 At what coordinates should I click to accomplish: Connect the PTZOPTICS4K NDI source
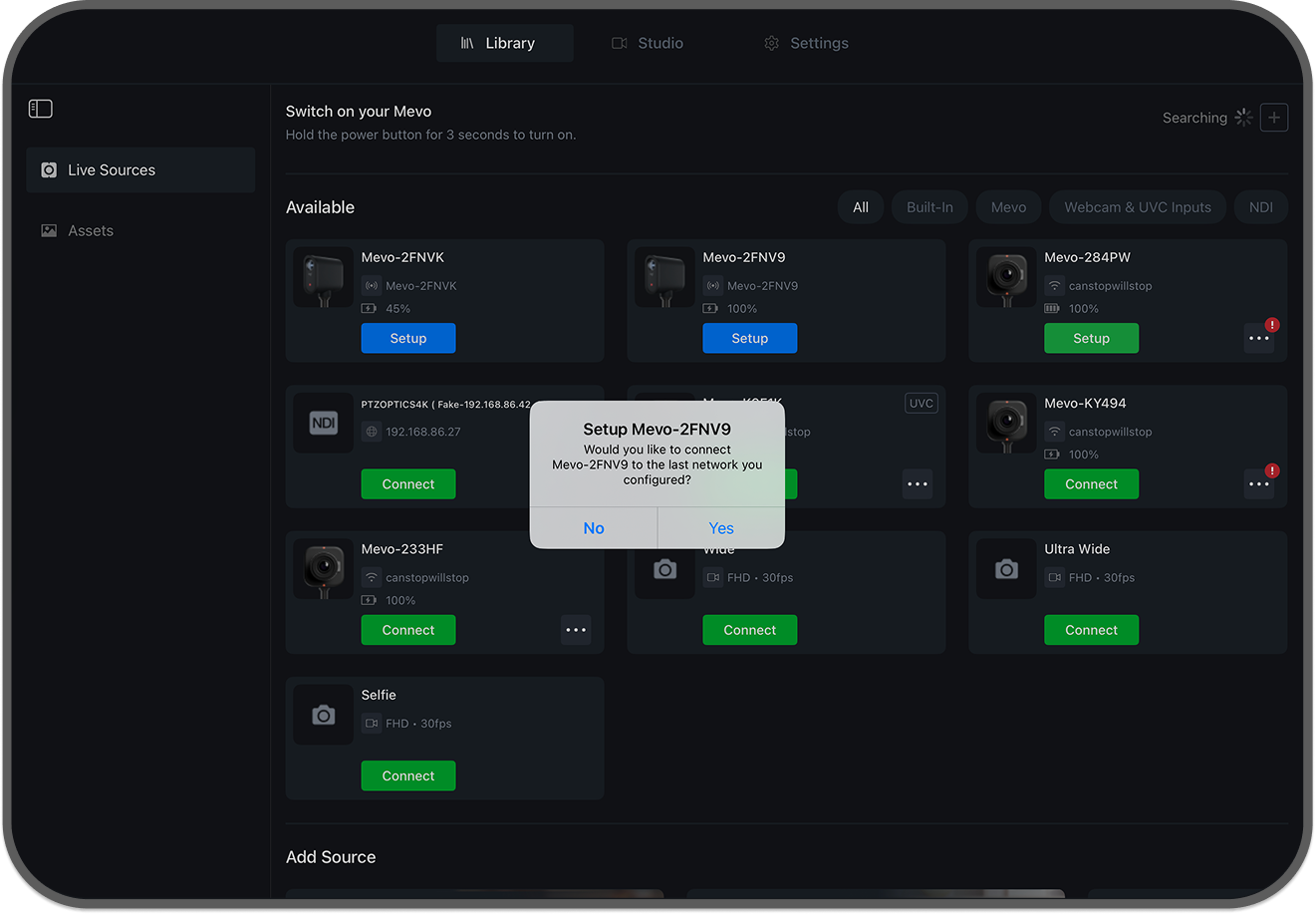click(x=408, y=484)
